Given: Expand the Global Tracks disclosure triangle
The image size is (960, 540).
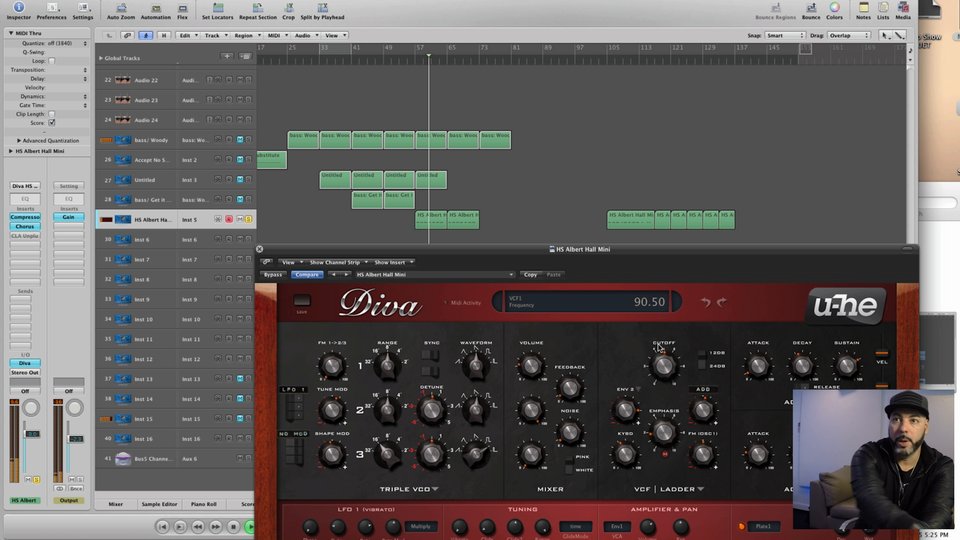Looking at the screenshot, I should [x=101, y=58].
